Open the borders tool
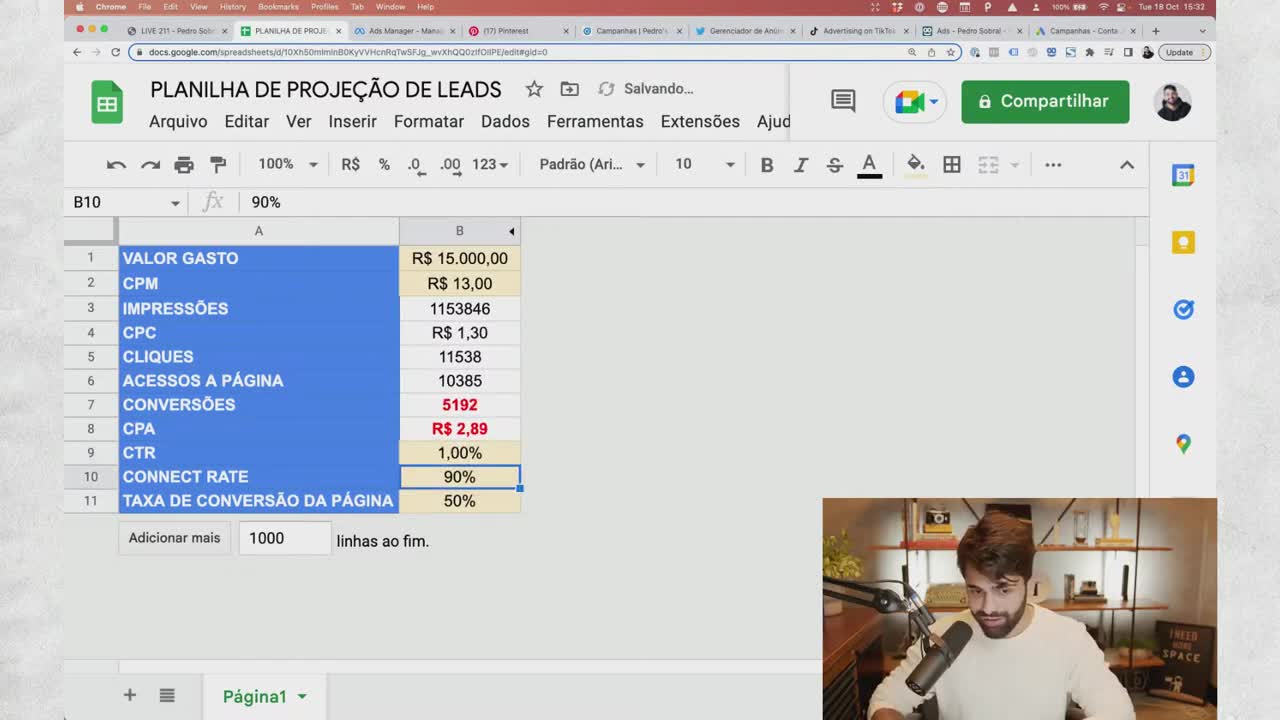 click(952, 165)
